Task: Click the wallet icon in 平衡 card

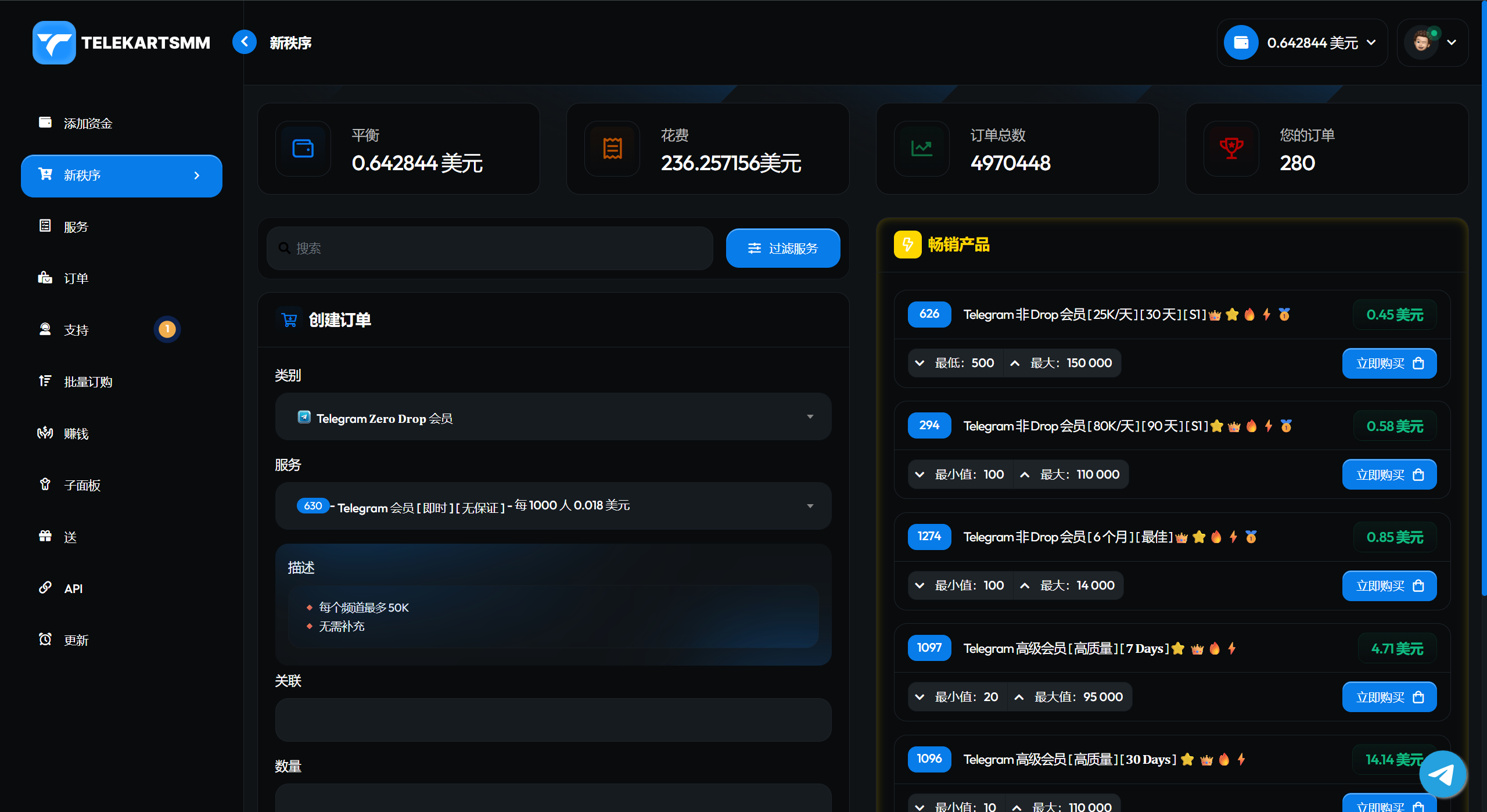Action: 303,149
